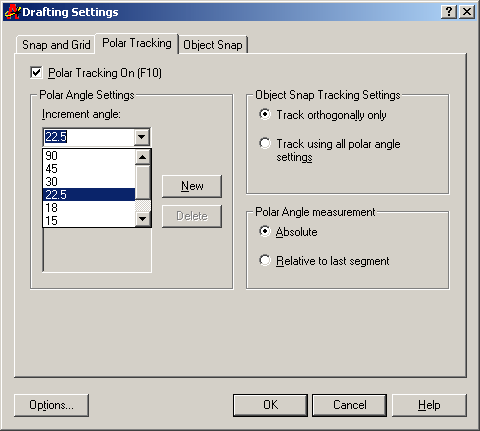Click the Increment angle text field
Screen dimensions: 480x431
click(89, 137)
